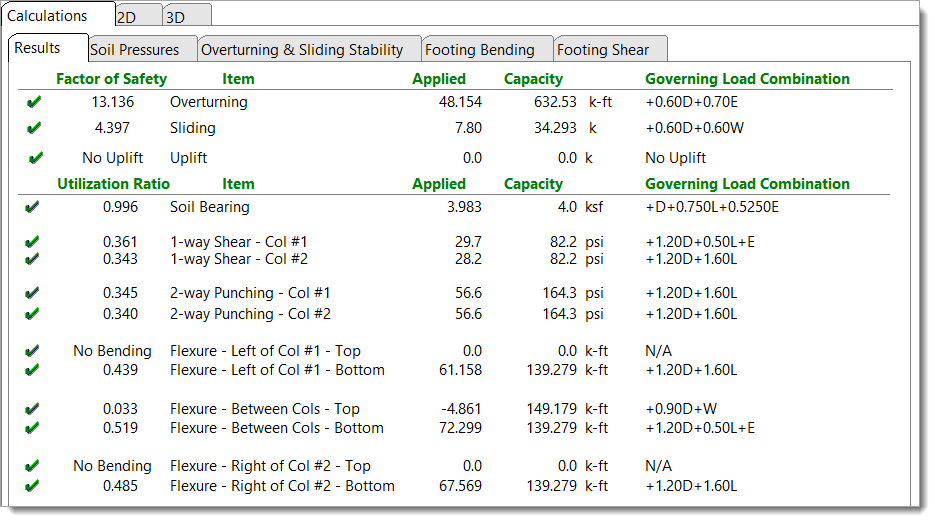
Task: Click the +0.90D+W load combination
Action: 681,409
